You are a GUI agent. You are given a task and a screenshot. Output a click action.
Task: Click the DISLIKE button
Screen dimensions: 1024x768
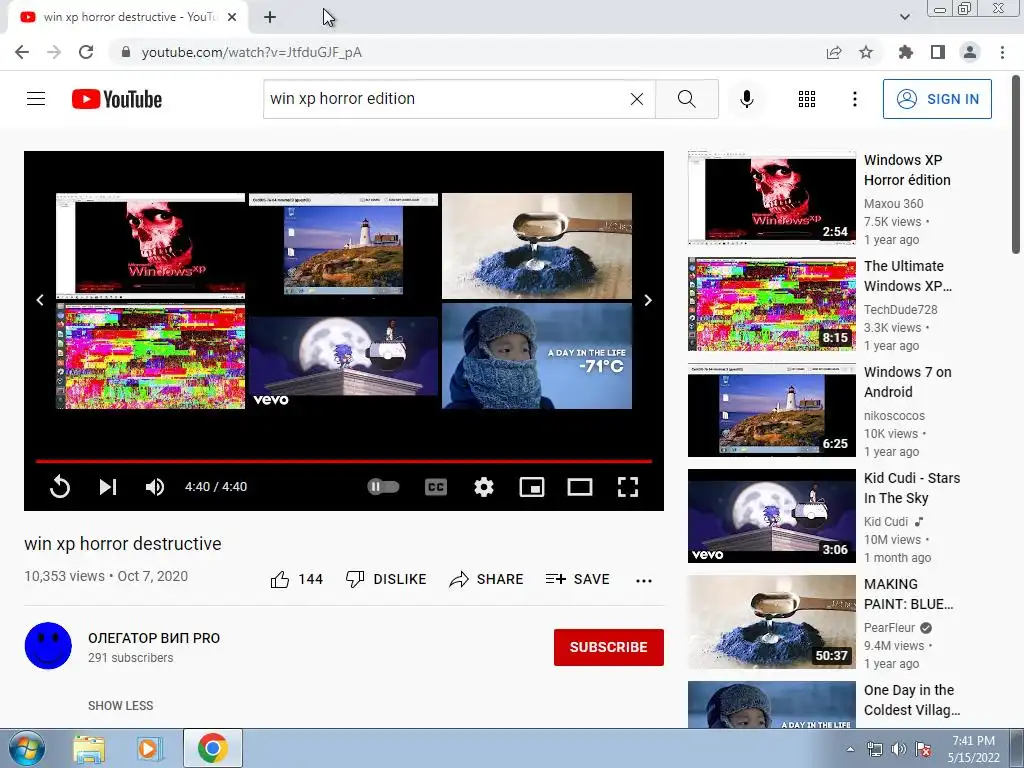tap(386, 579)
